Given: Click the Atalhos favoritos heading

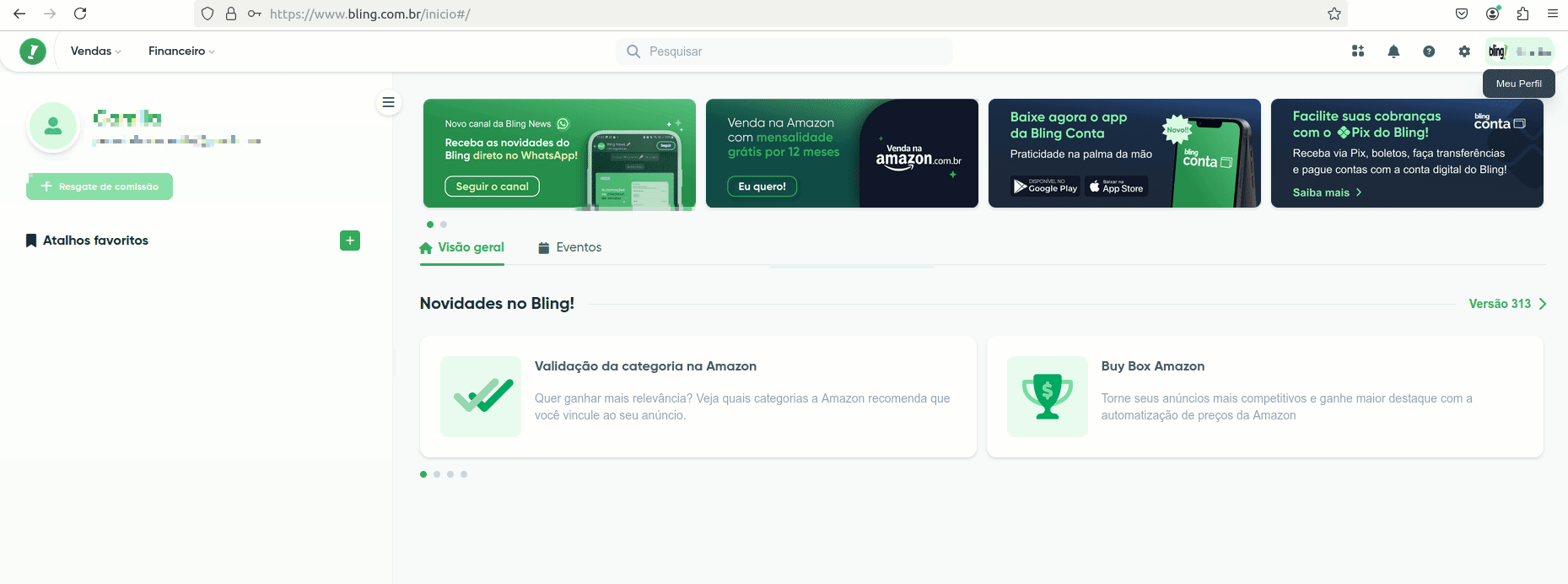Looking at the screenshot, I should pos(95,241).
